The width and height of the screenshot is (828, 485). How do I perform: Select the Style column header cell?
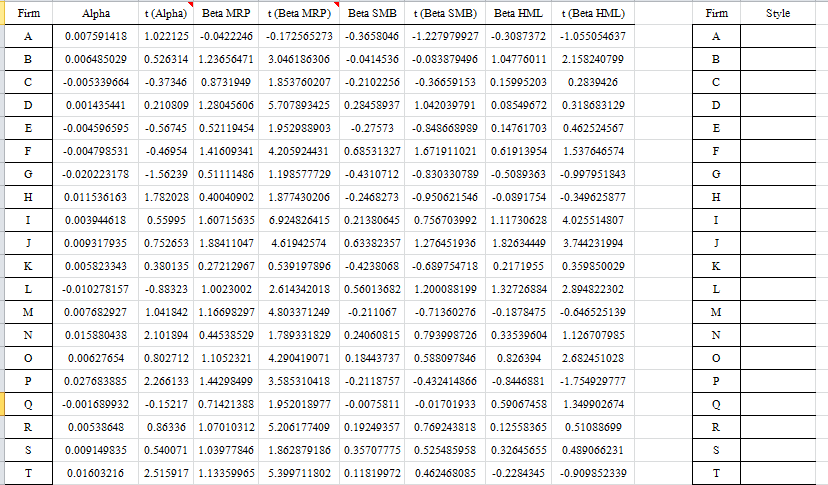point(778,13)
